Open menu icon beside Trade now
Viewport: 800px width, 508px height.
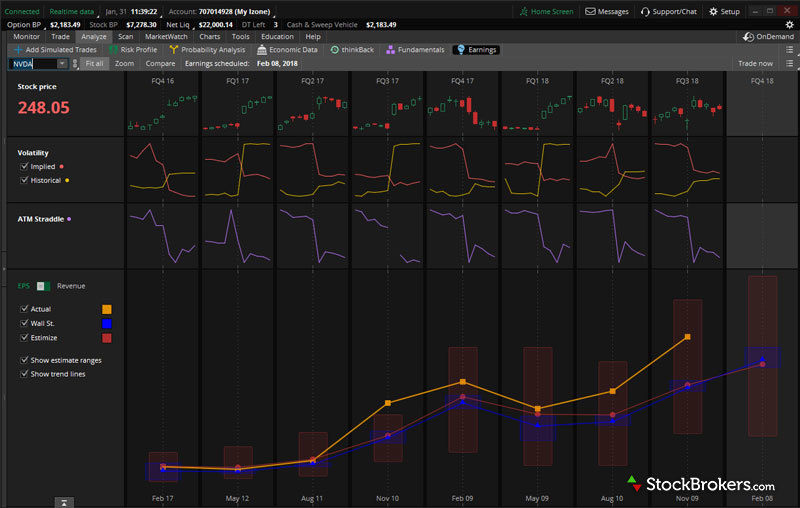pyautogui.click(x=789, y=63)
